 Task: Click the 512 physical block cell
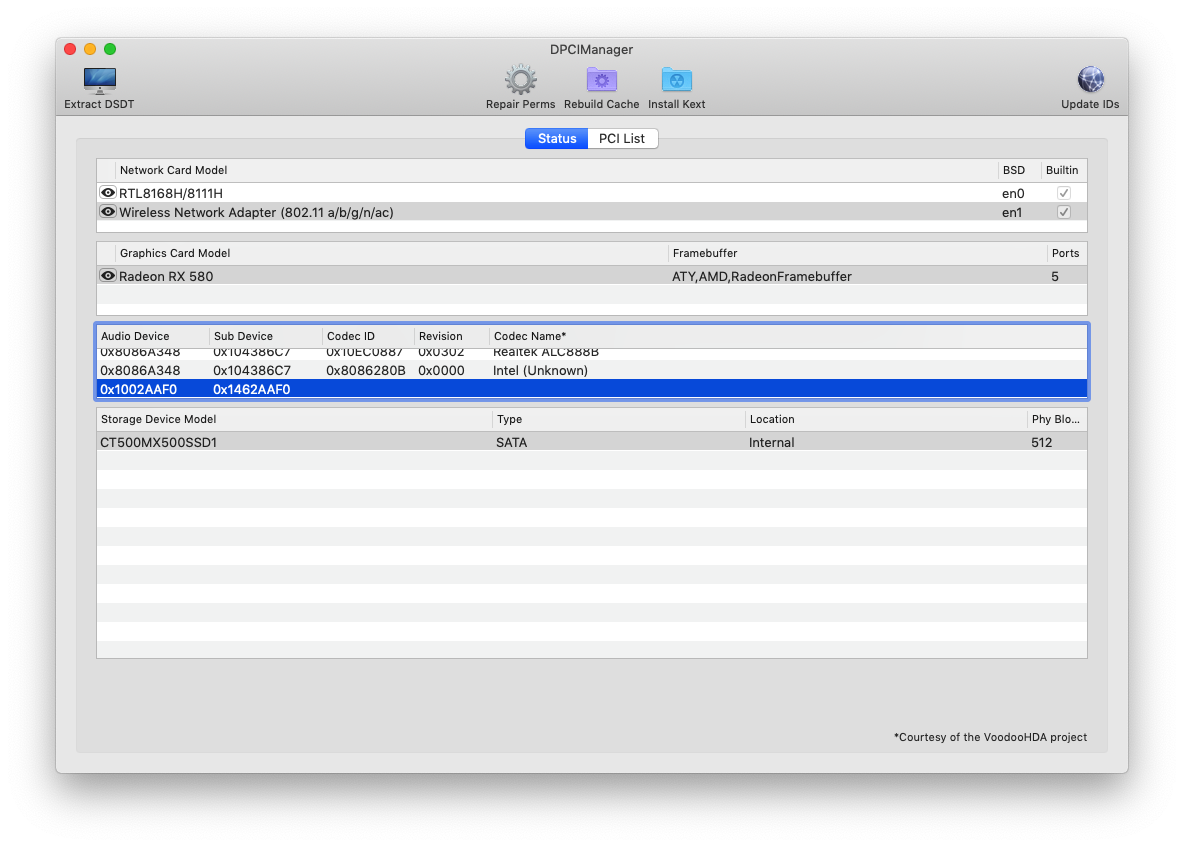pos(1041,442)
